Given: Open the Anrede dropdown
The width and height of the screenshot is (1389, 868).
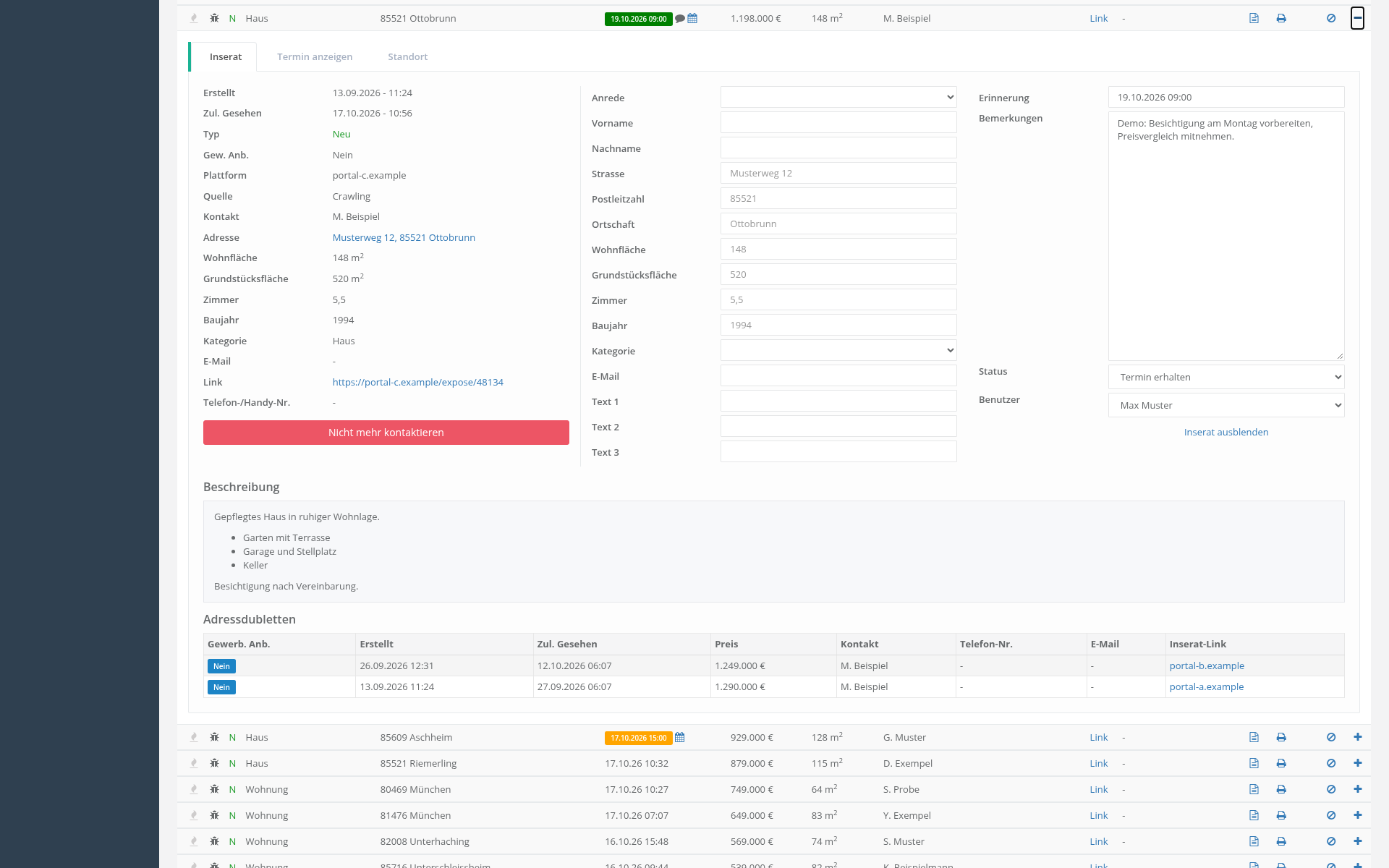Looking at the screenshot, I should coord(838,97).
